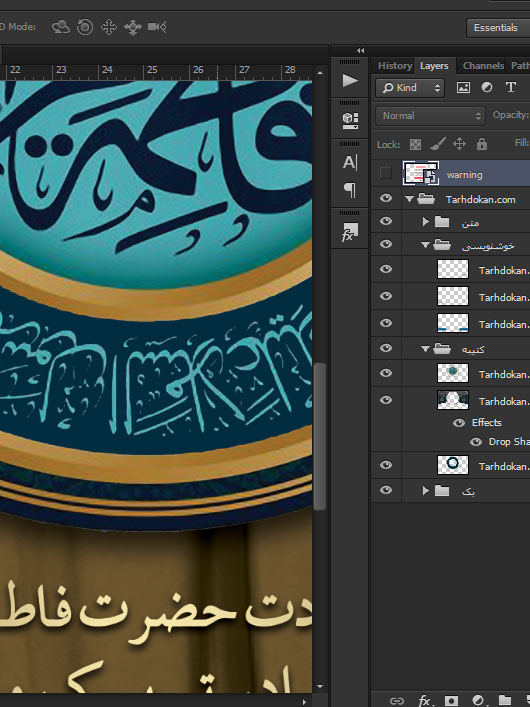Click the Fill label
This screenshot has width=530, height=707.
click(521, 143)
